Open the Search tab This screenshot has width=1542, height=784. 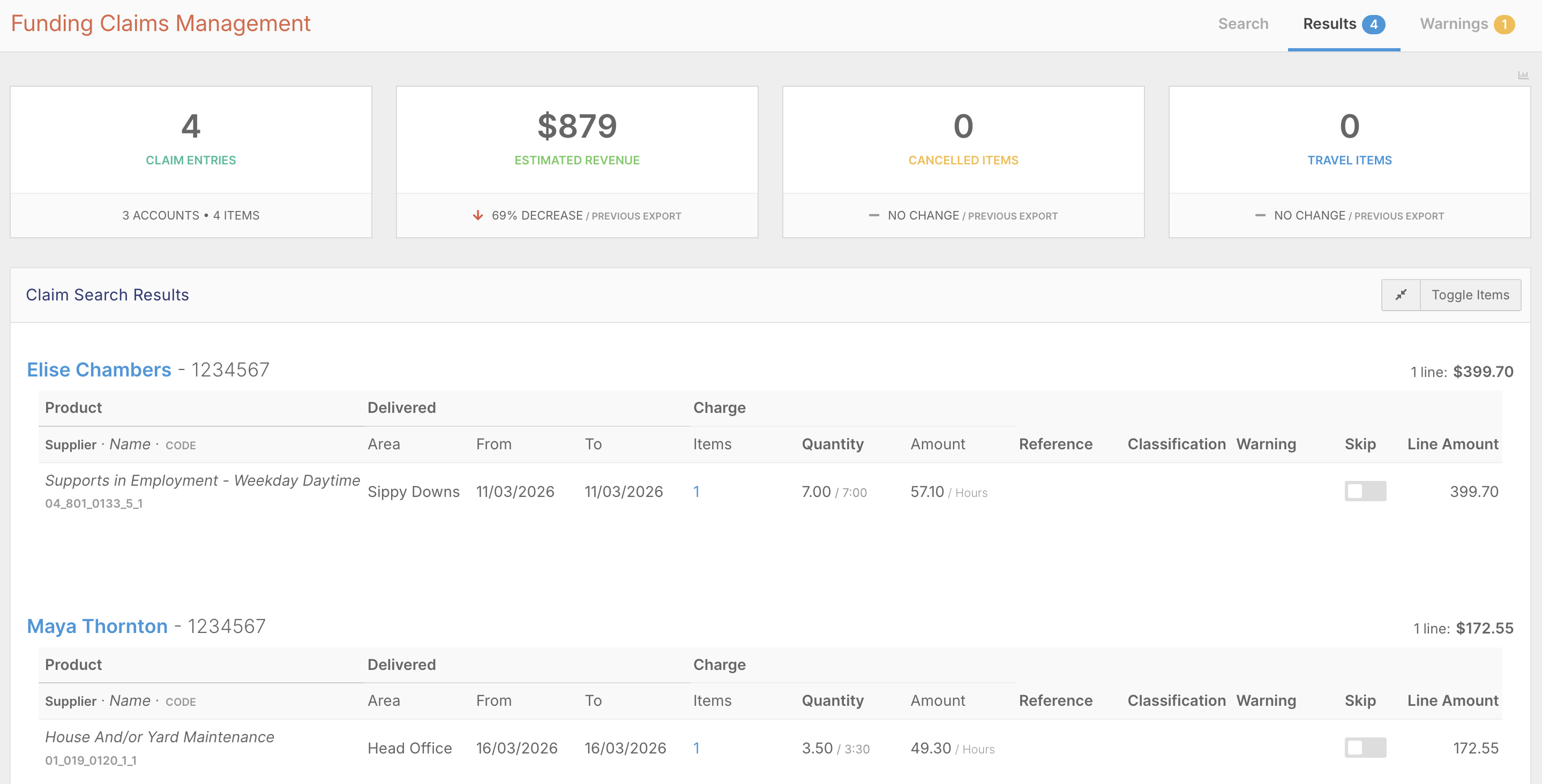[1242, 24]
